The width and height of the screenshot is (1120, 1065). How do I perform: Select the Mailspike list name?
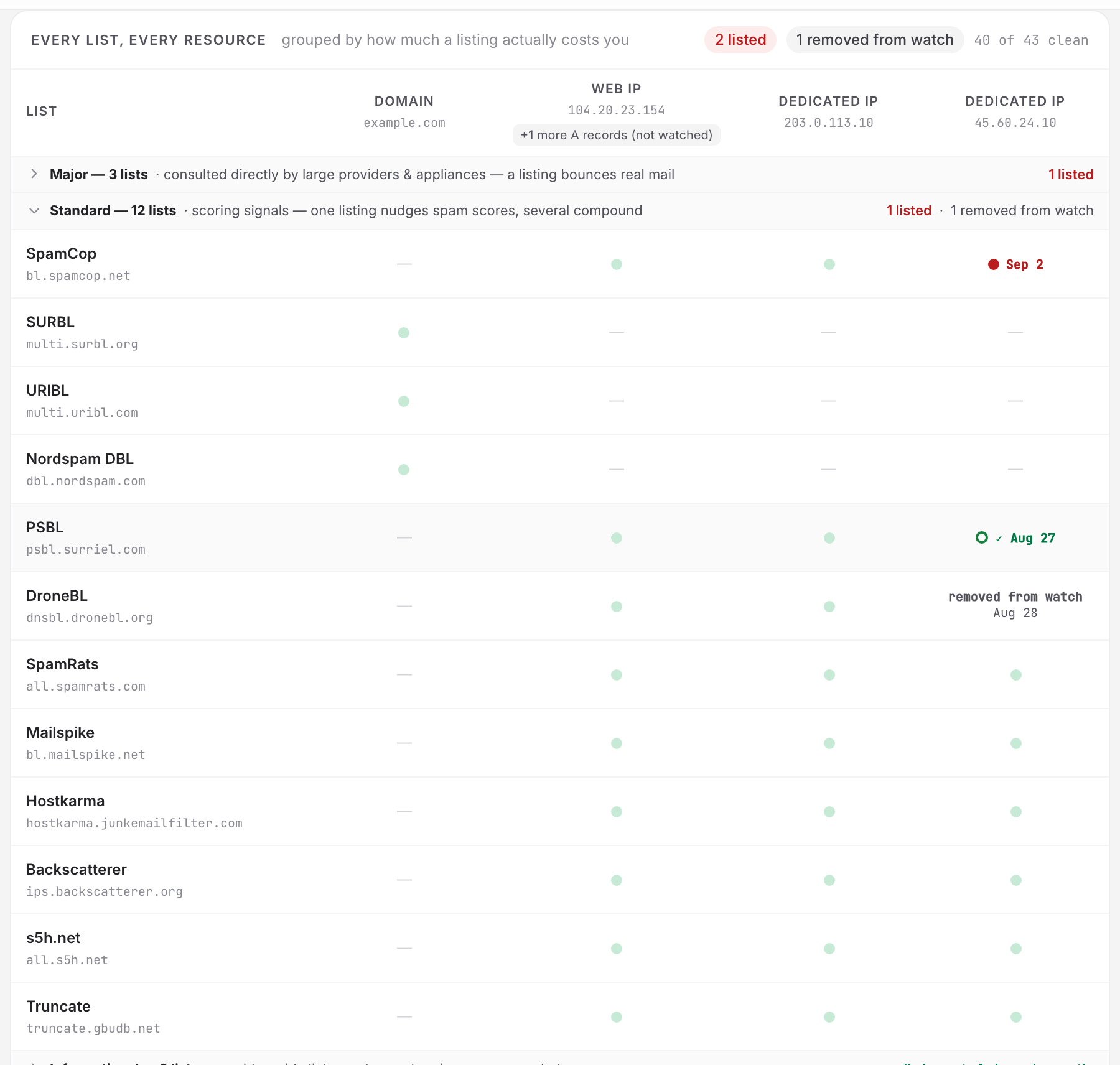tap(60, 733)
